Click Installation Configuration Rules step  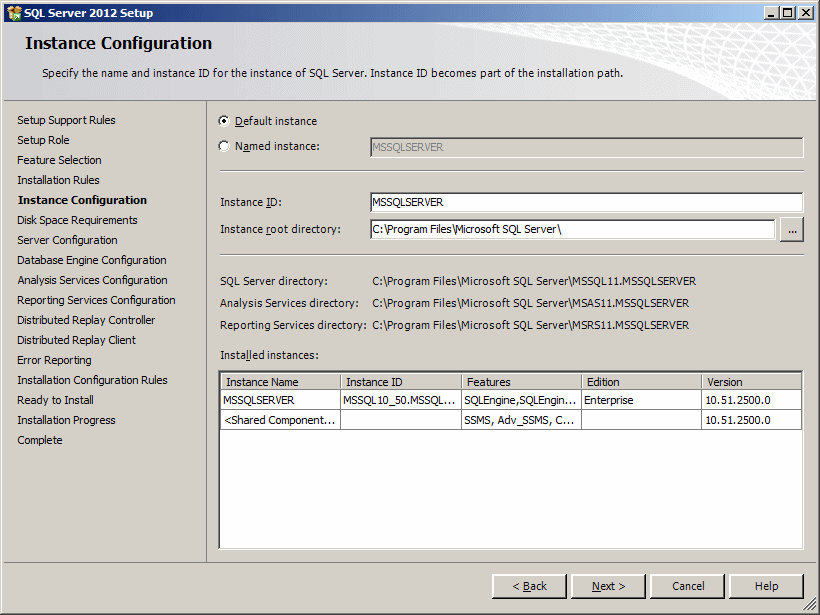coord(92,380)
